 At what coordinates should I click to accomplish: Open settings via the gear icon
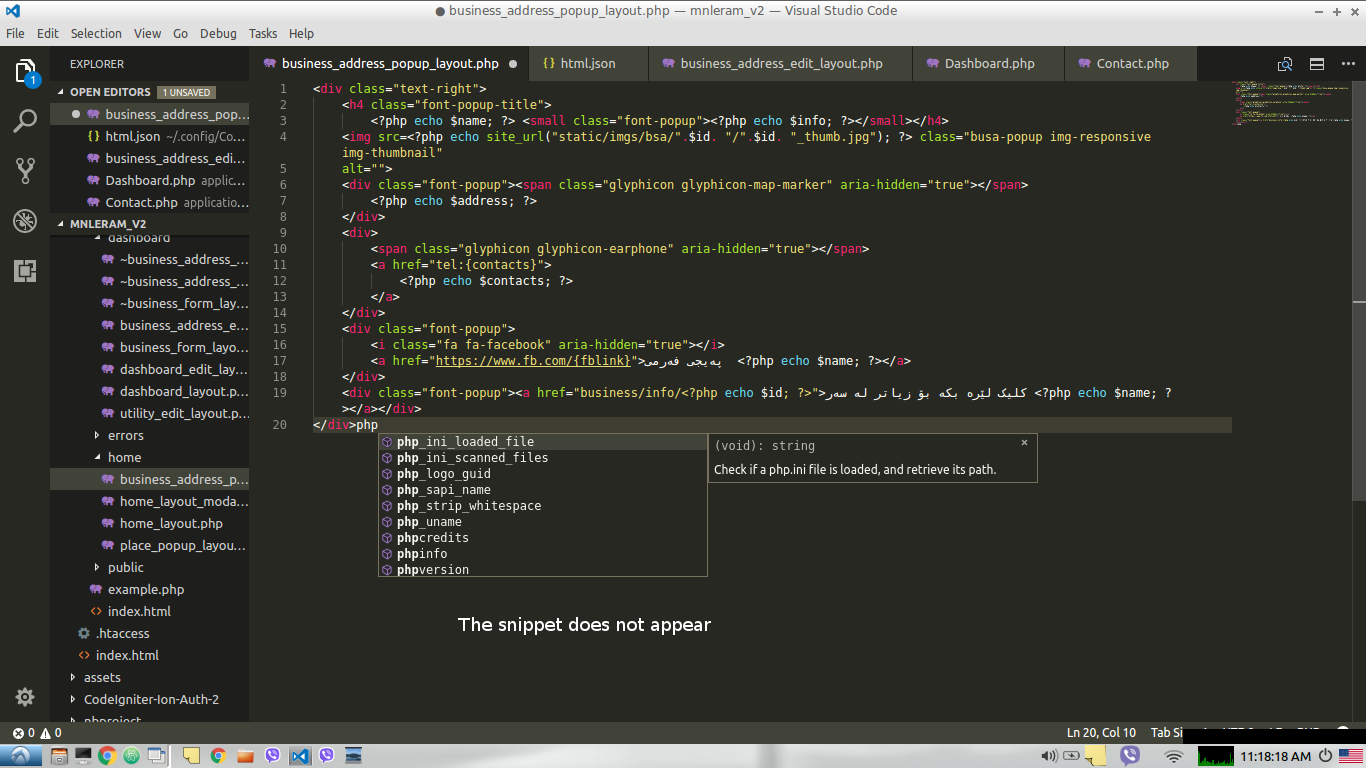click(24, 697)
